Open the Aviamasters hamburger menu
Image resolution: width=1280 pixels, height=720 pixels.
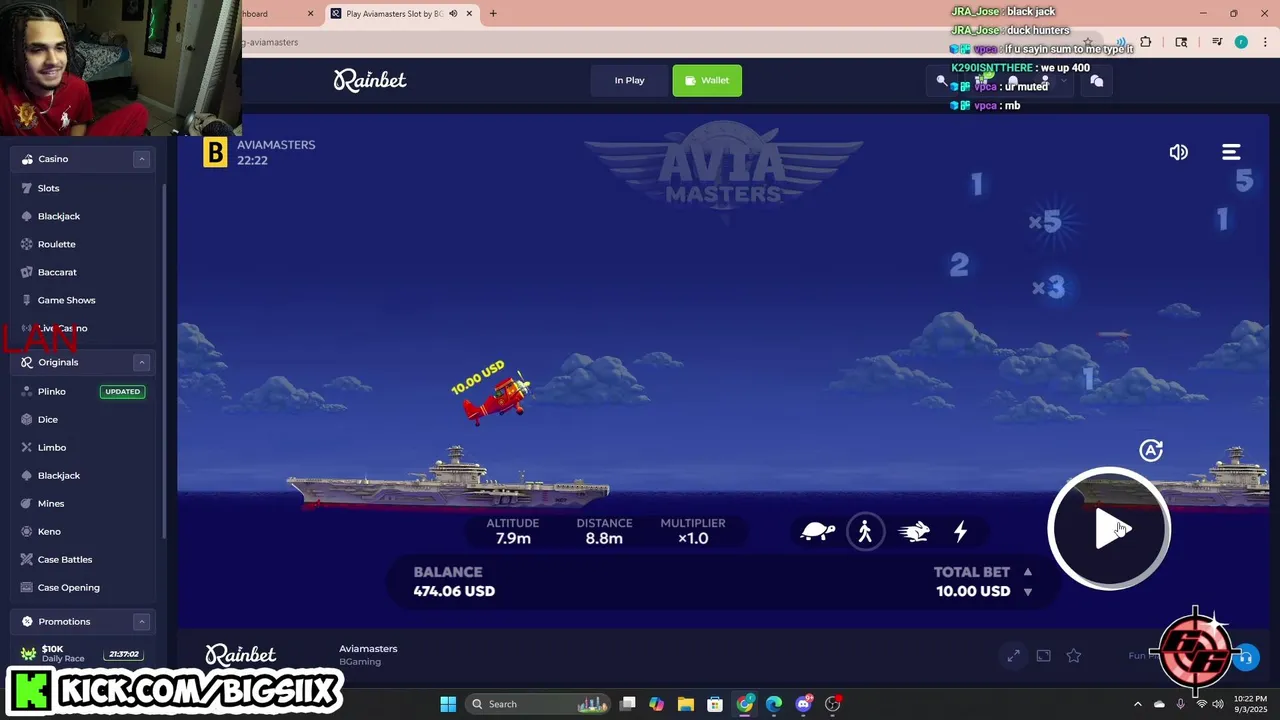coord(1231,152)
